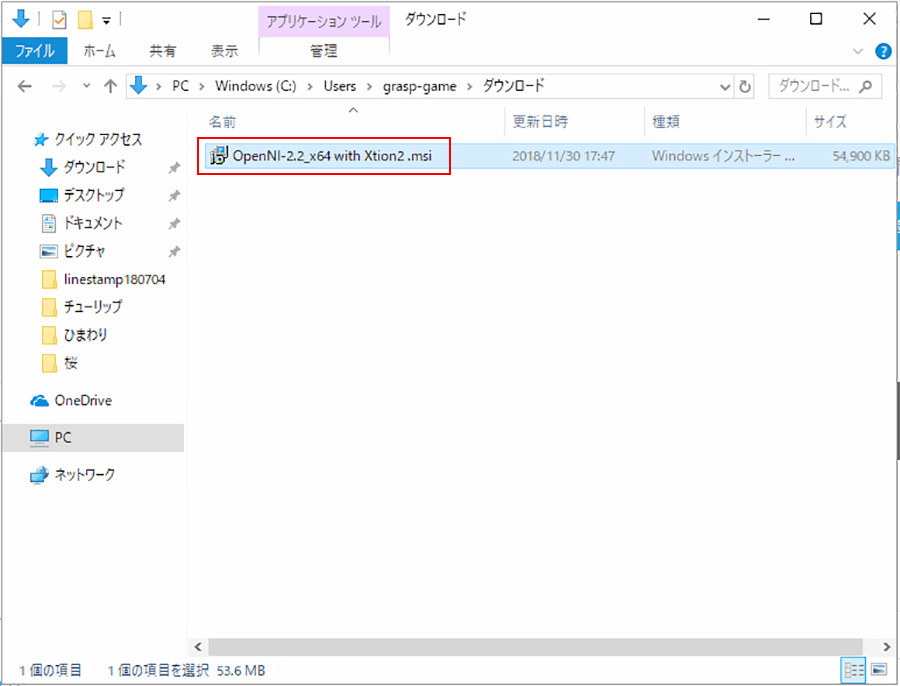
Task: Click the Properties quick access toolbar icon
Action: (59, 21)
